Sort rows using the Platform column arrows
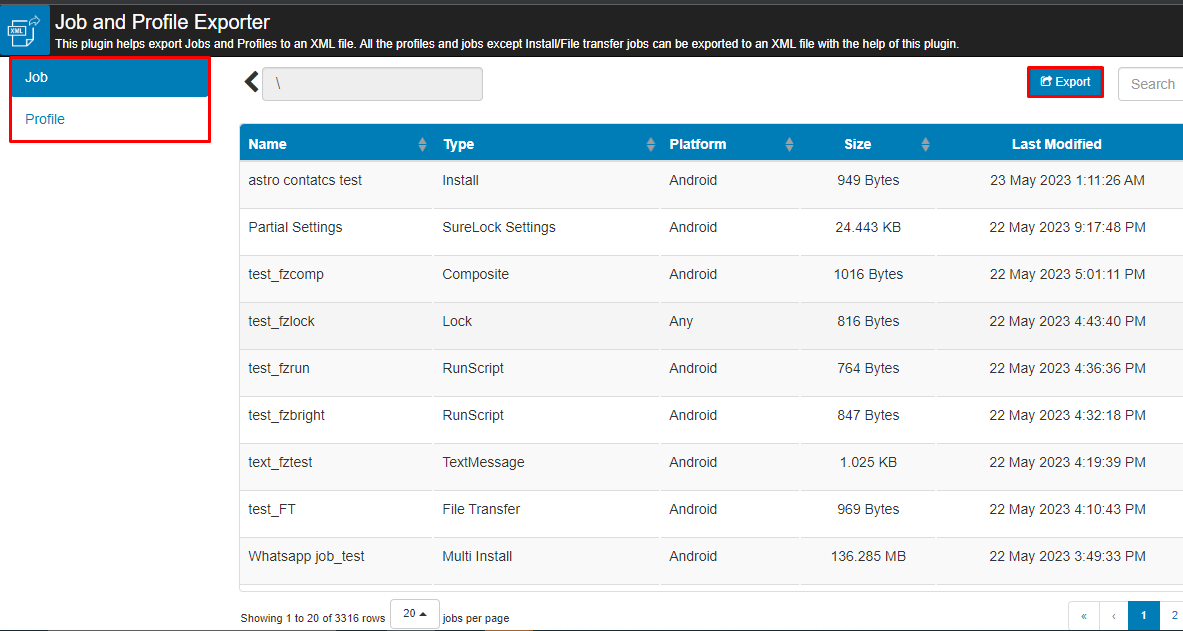Screen dimensions: 1183x631 point(789,143)
